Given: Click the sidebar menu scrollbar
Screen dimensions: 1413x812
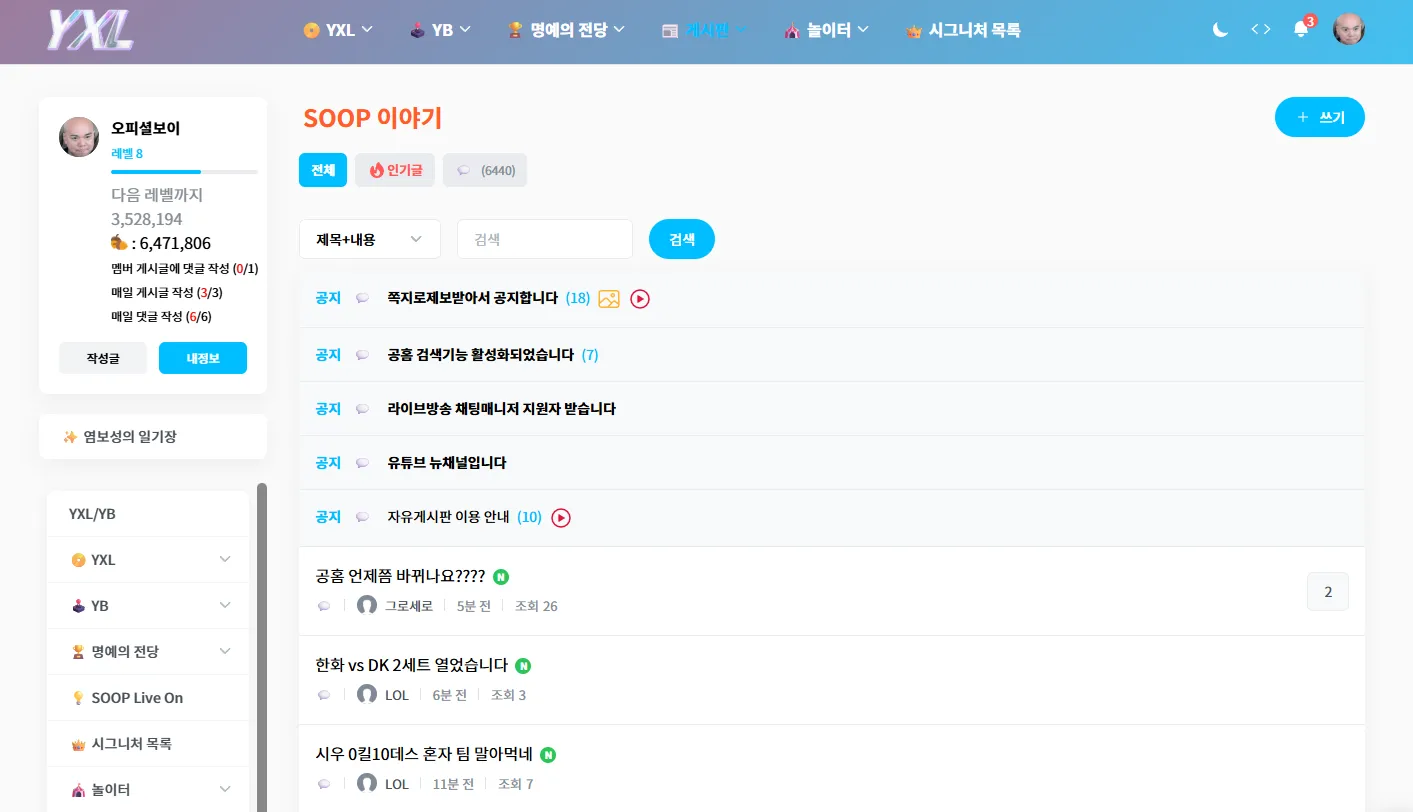Looking at the screenshot, I should click(262, 648).
